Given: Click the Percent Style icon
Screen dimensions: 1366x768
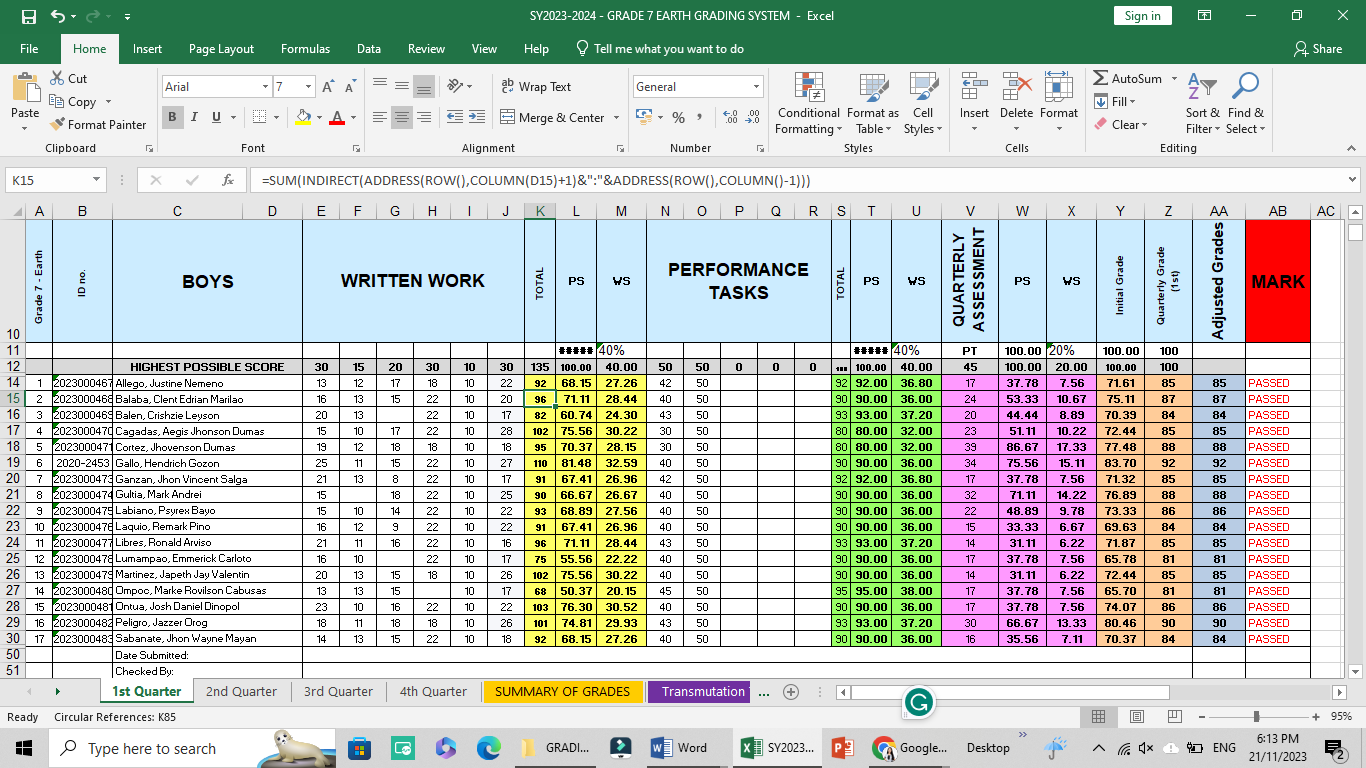Looking at the screenshot, I should 678,117.
